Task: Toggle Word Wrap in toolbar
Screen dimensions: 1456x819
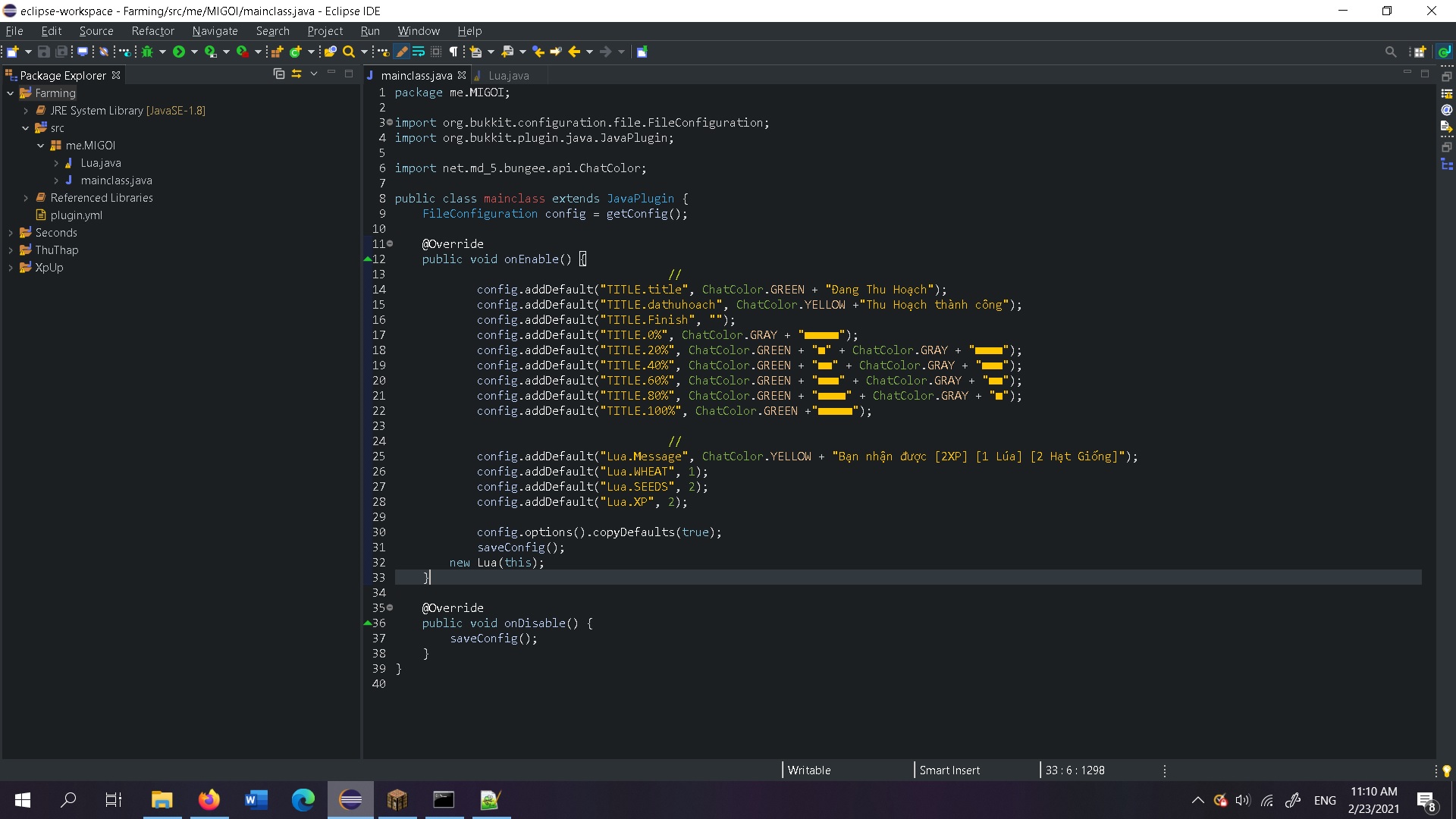Action: coord(418,52)
